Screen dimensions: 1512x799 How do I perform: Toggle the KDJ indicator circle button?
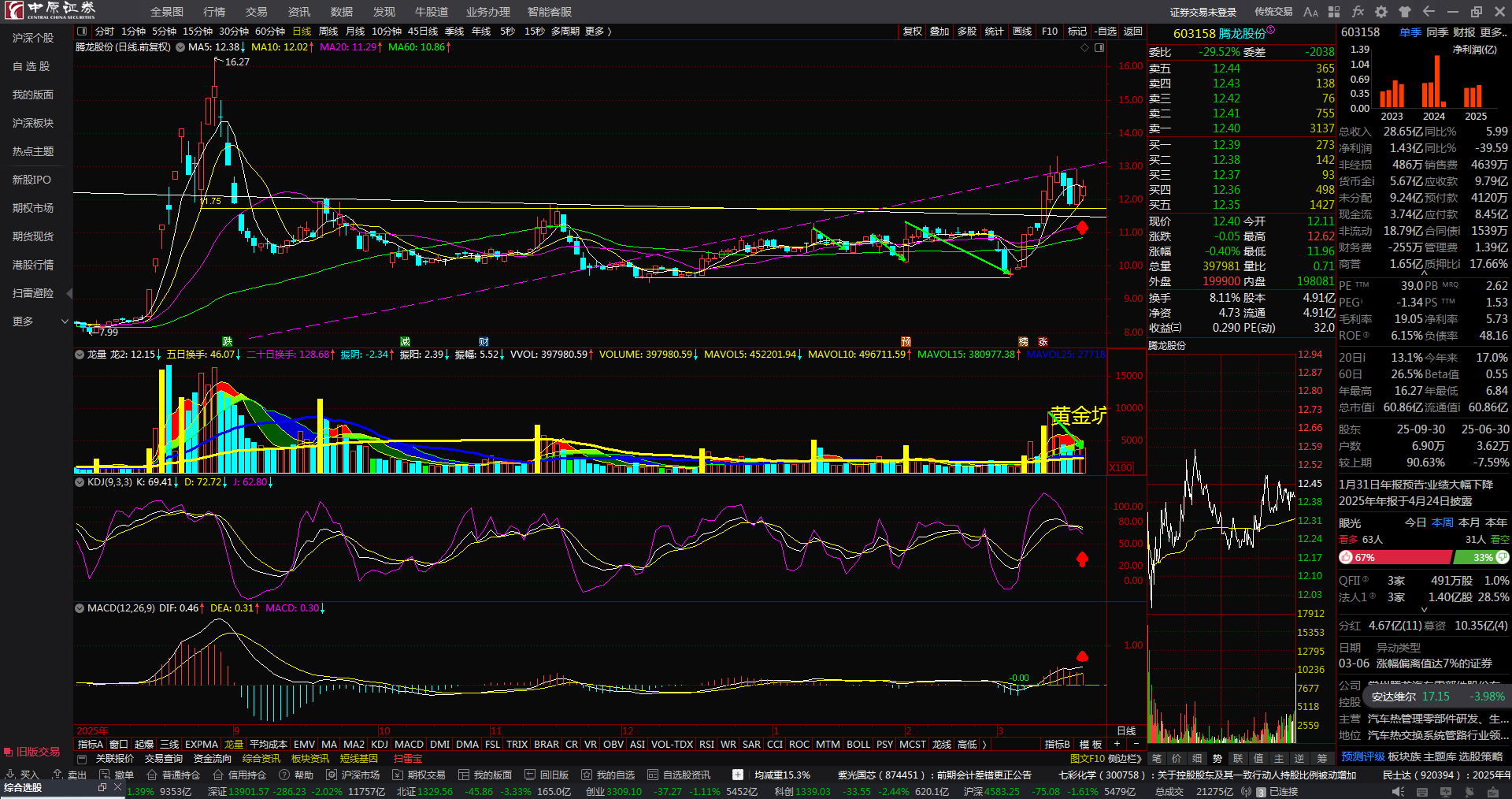click(80, 482)
